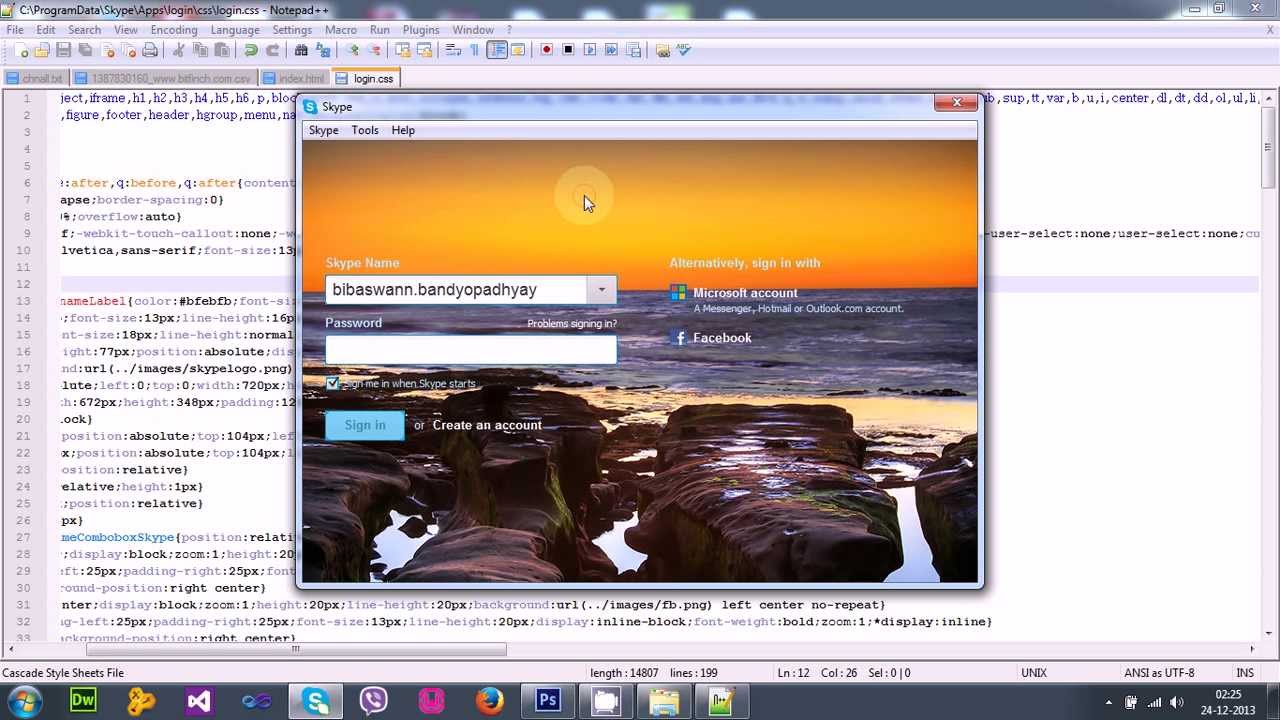This screenshot has width=1280, height=720.
Task: Sign in with Microsoft account
Action: click(745, 293)
